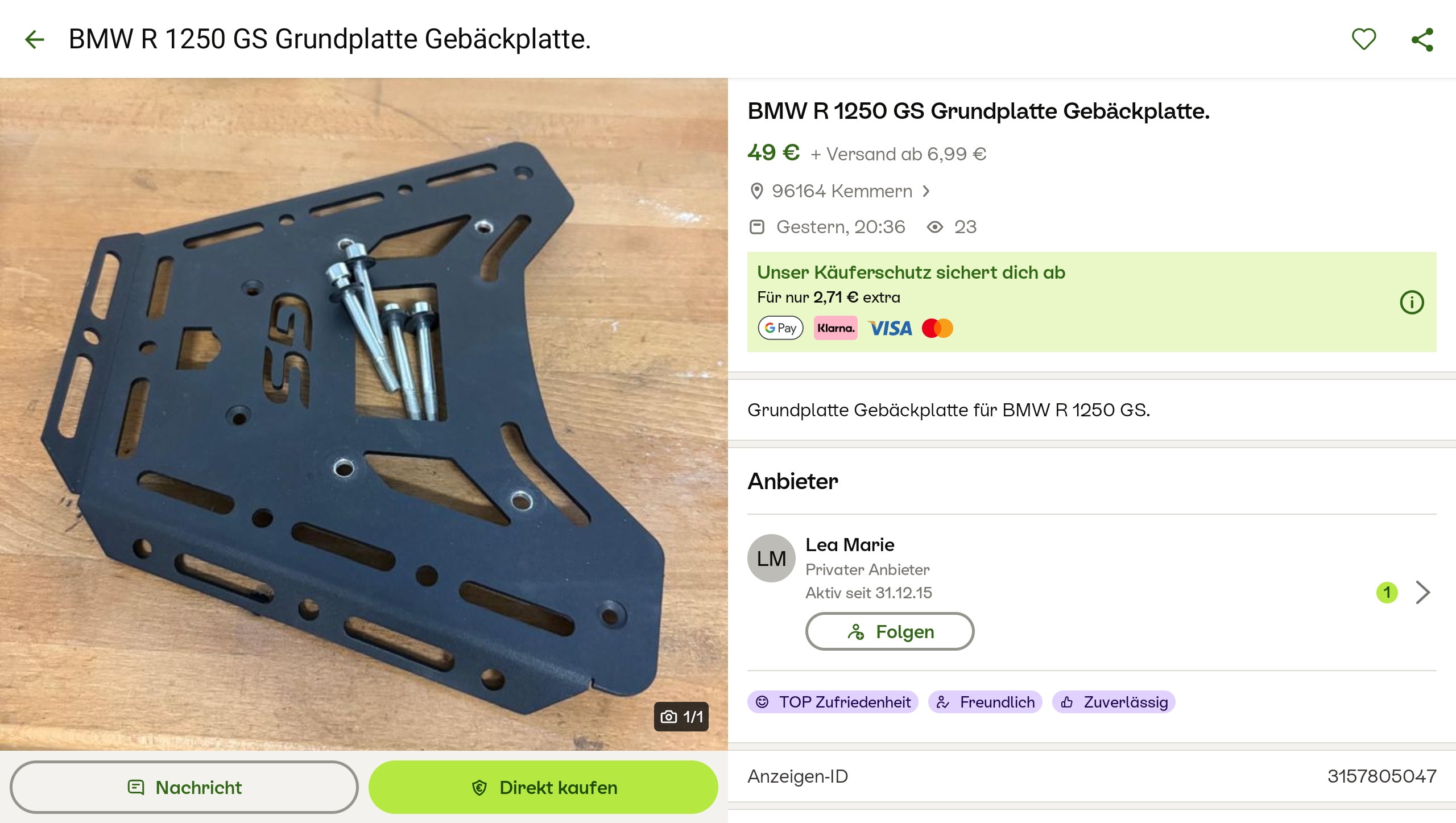Select the Zuverlässig badge
Viewport: 1456px width, 823px height.
(1114, 702)
